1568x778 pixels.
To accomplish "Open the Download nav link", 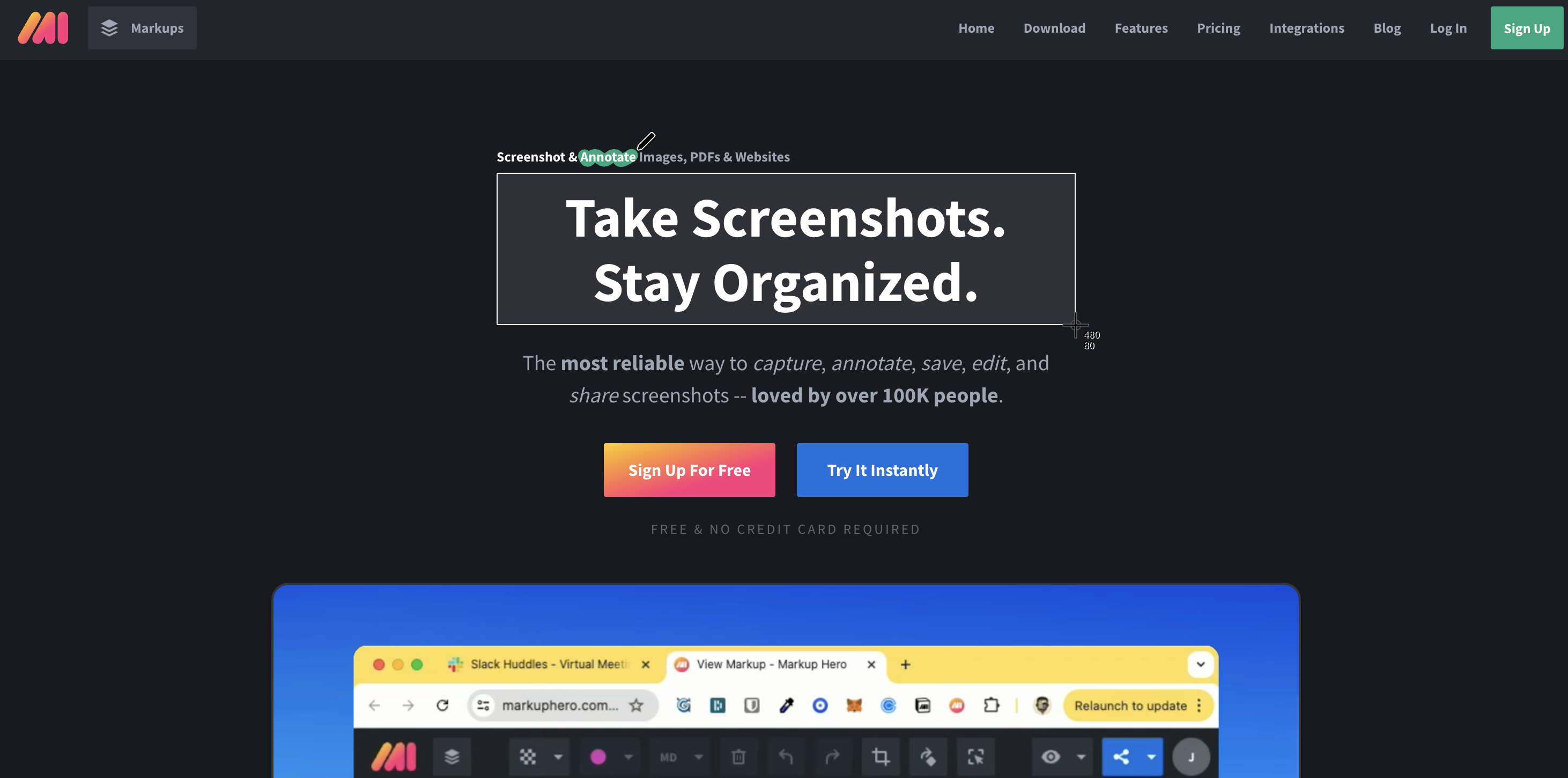I will click(1054, 28).
